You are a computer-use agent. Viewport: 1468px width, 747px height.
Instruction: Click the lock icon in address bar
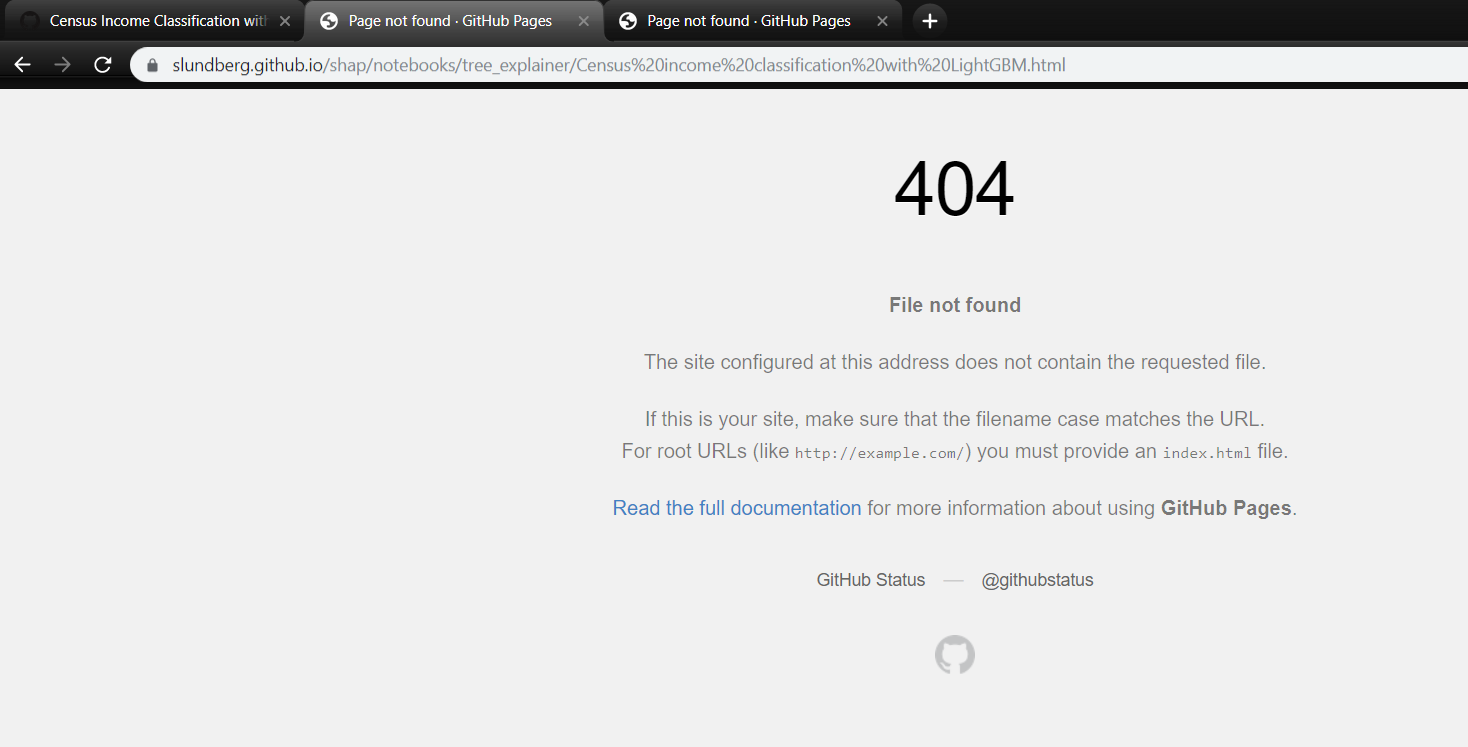click(x=153, y=65)
